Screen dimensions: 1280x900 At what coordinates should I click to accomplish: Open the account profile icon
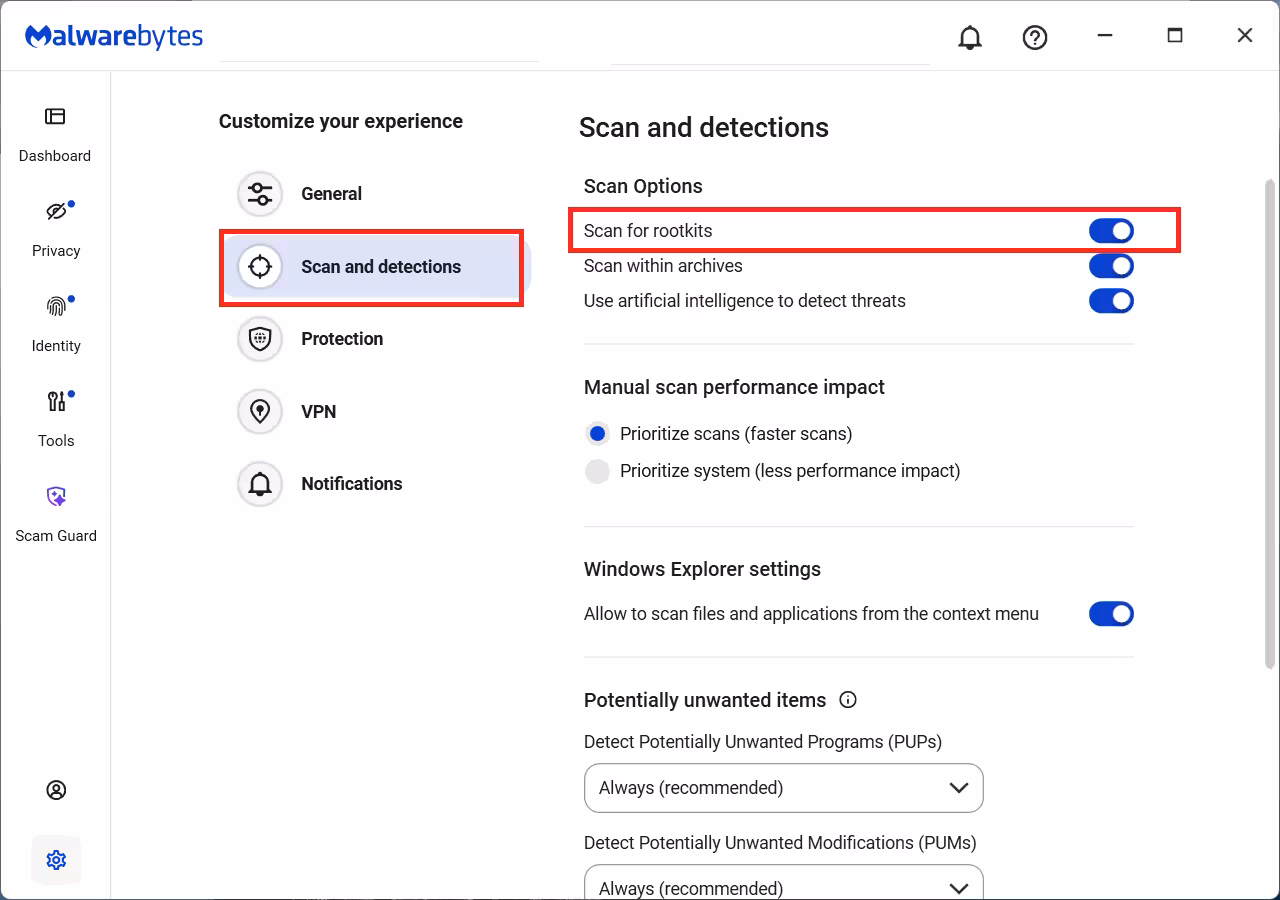pyautogui.click(x=56, y=790)
